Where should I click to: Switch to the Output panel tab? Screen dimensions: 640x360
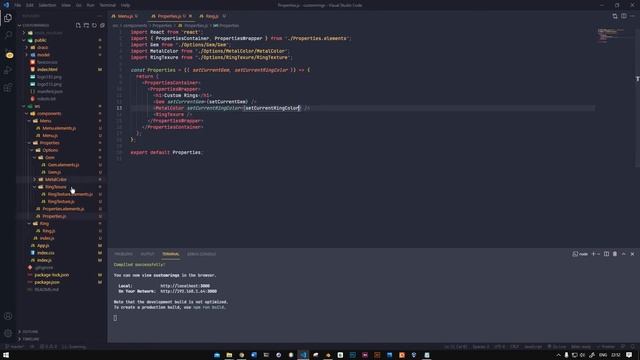[147, 254]
